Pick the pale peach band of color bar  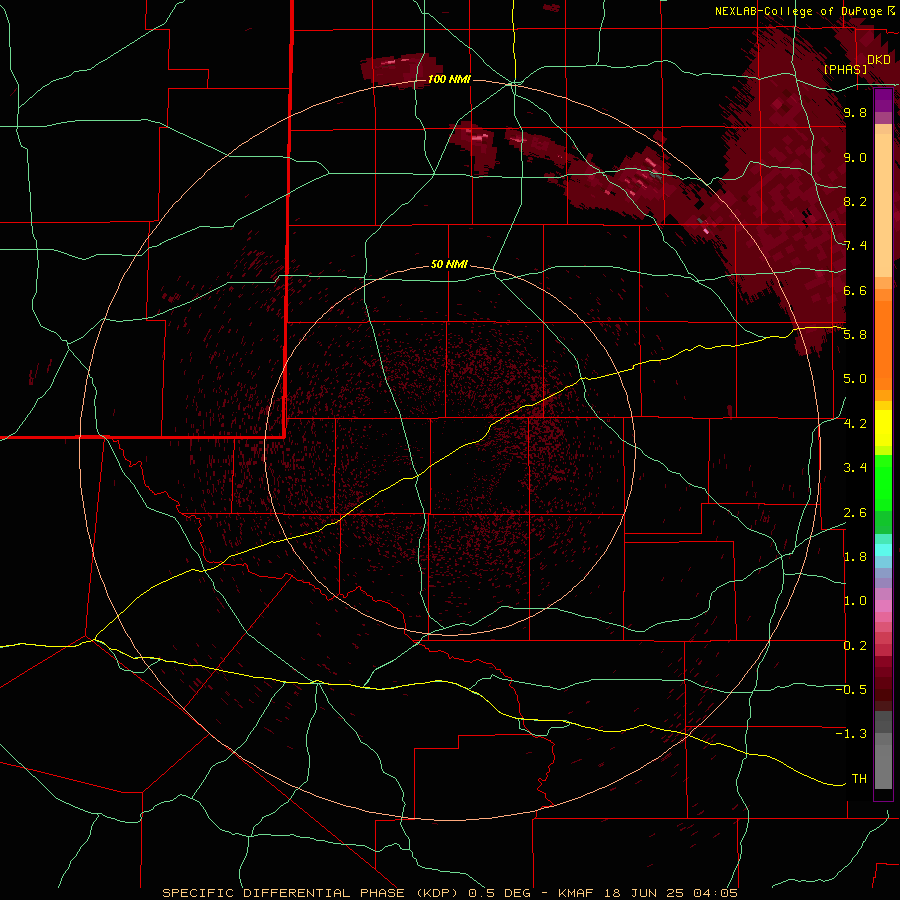click(x=883, y=205)
